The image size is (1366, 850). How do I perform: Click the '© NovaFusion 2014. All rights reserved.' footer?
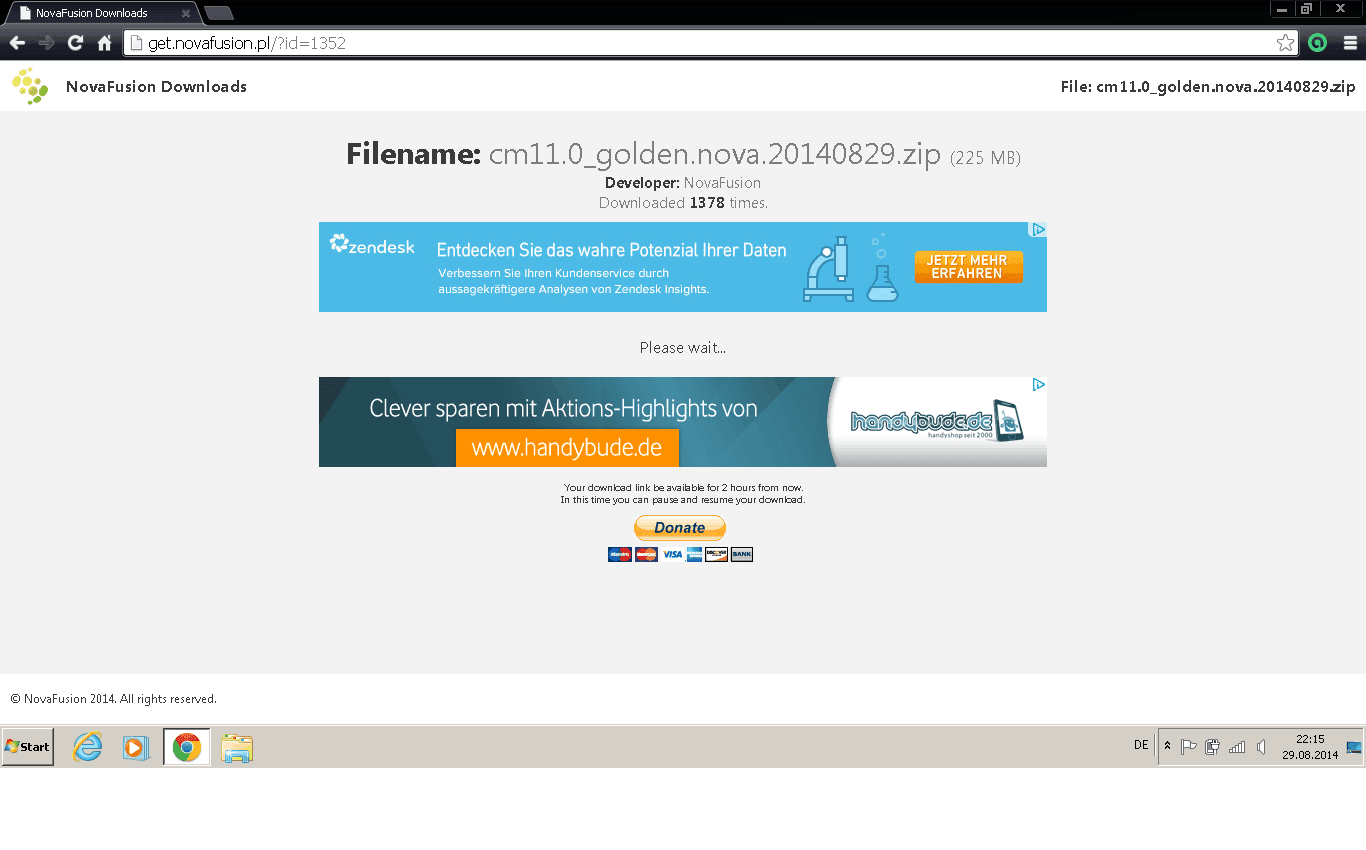click(113, 699)
